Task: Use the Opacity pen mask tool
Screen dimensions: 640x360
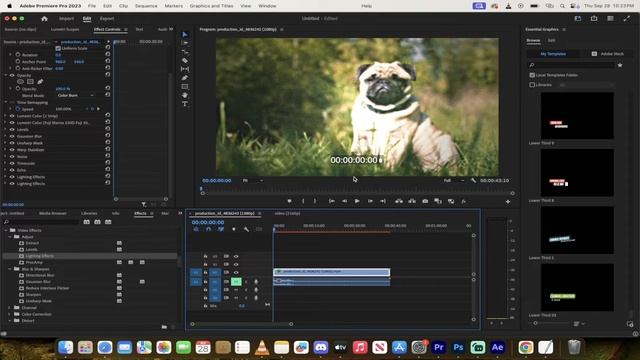Action: click(x=40, y=82)
